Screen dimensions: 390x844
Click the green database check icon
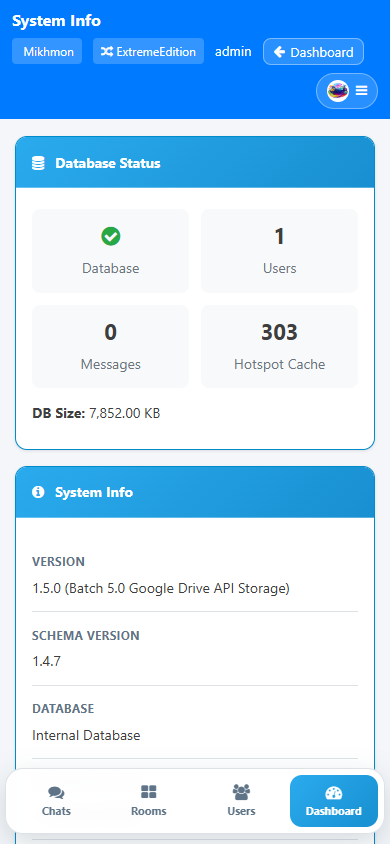click(111, 236)
